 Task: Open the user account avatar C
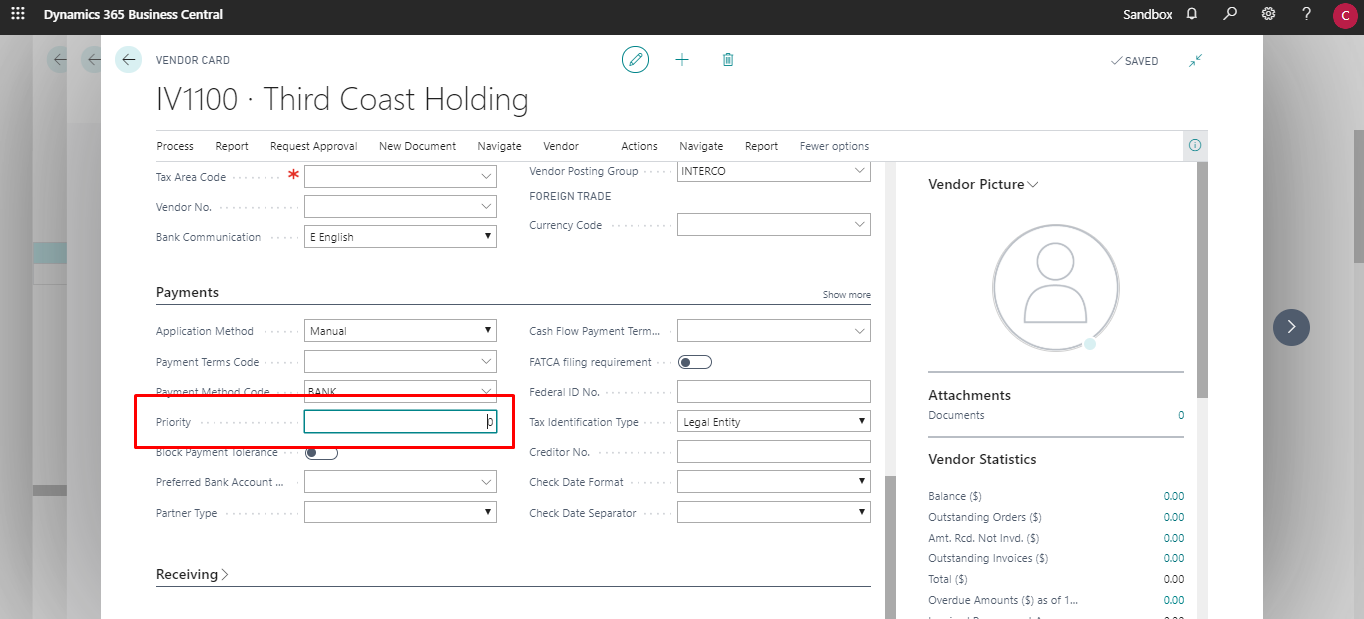[1344, 15]
